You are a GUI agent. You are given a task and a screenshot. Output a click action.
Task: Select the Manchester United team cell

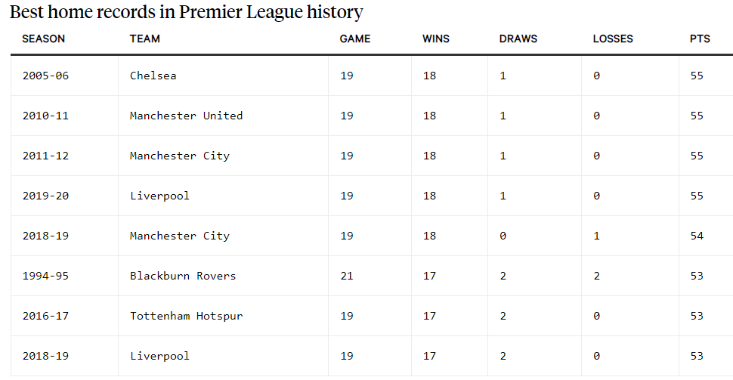click(223, 116)
